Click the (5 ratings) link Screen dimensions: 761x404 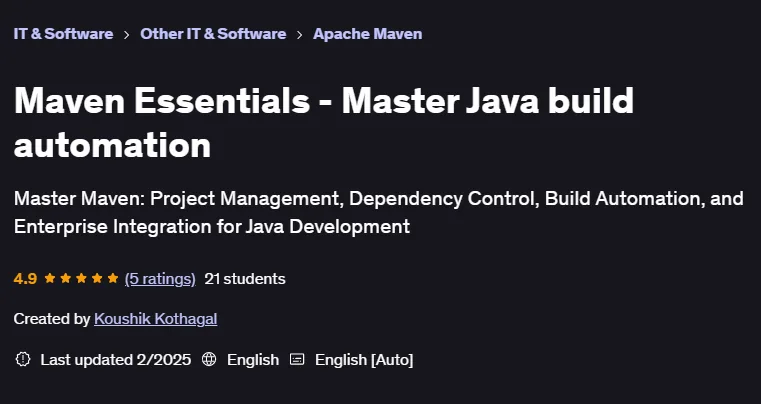(x=160, y=279)
